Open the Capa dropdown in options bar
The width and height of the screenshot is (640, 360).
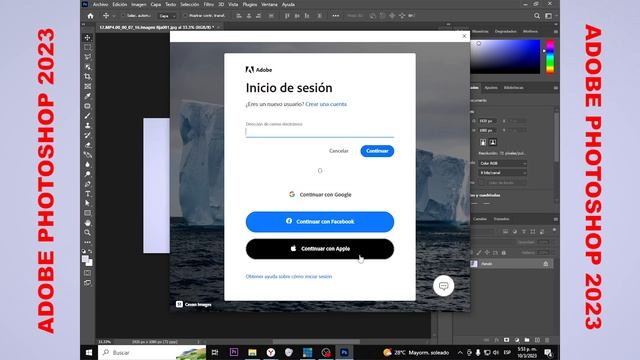tap(167, 16)
